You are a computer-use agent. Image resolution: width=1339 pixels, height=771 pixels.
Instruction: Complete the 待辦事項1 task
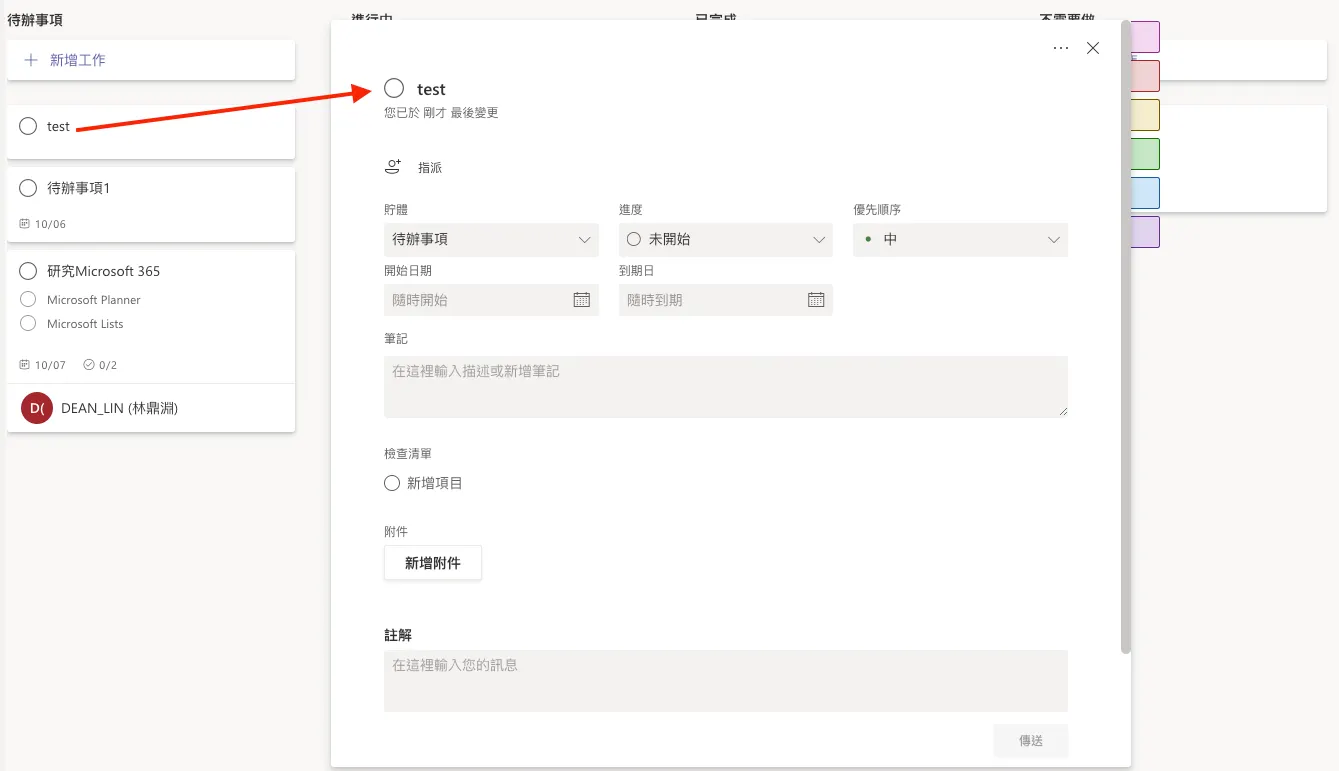[x=28, y=188]
